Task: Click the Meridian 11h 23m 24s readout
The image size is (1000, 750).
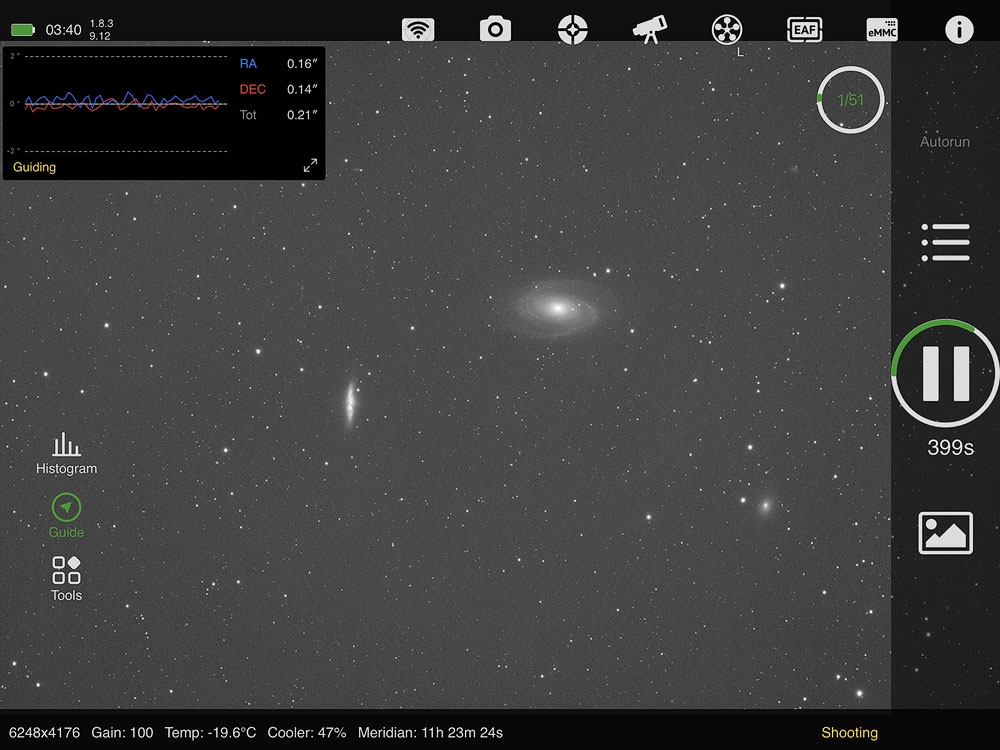Action: pos(430,733)
